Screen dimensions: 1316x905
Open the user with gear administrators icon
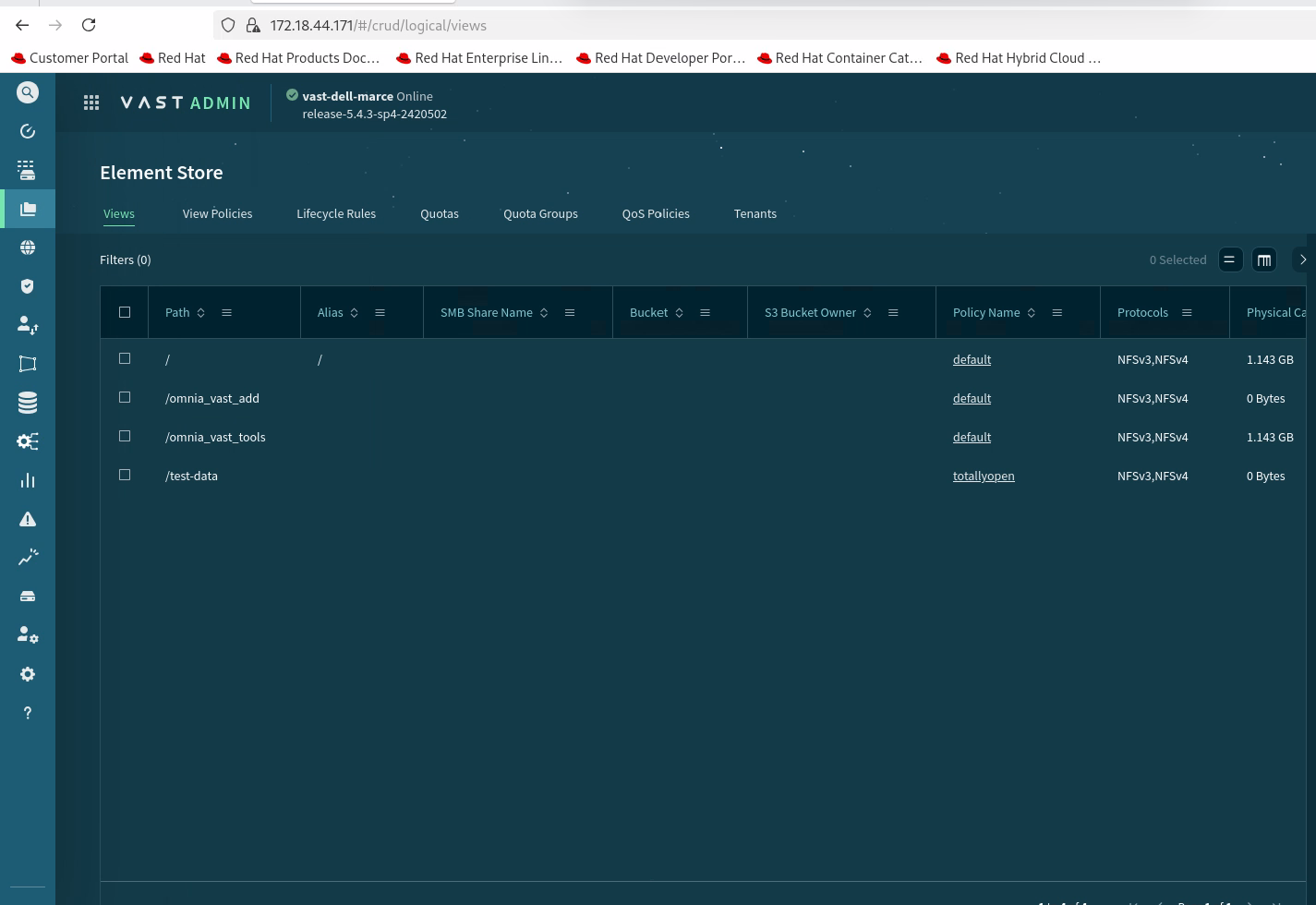(x=28, y=635)
